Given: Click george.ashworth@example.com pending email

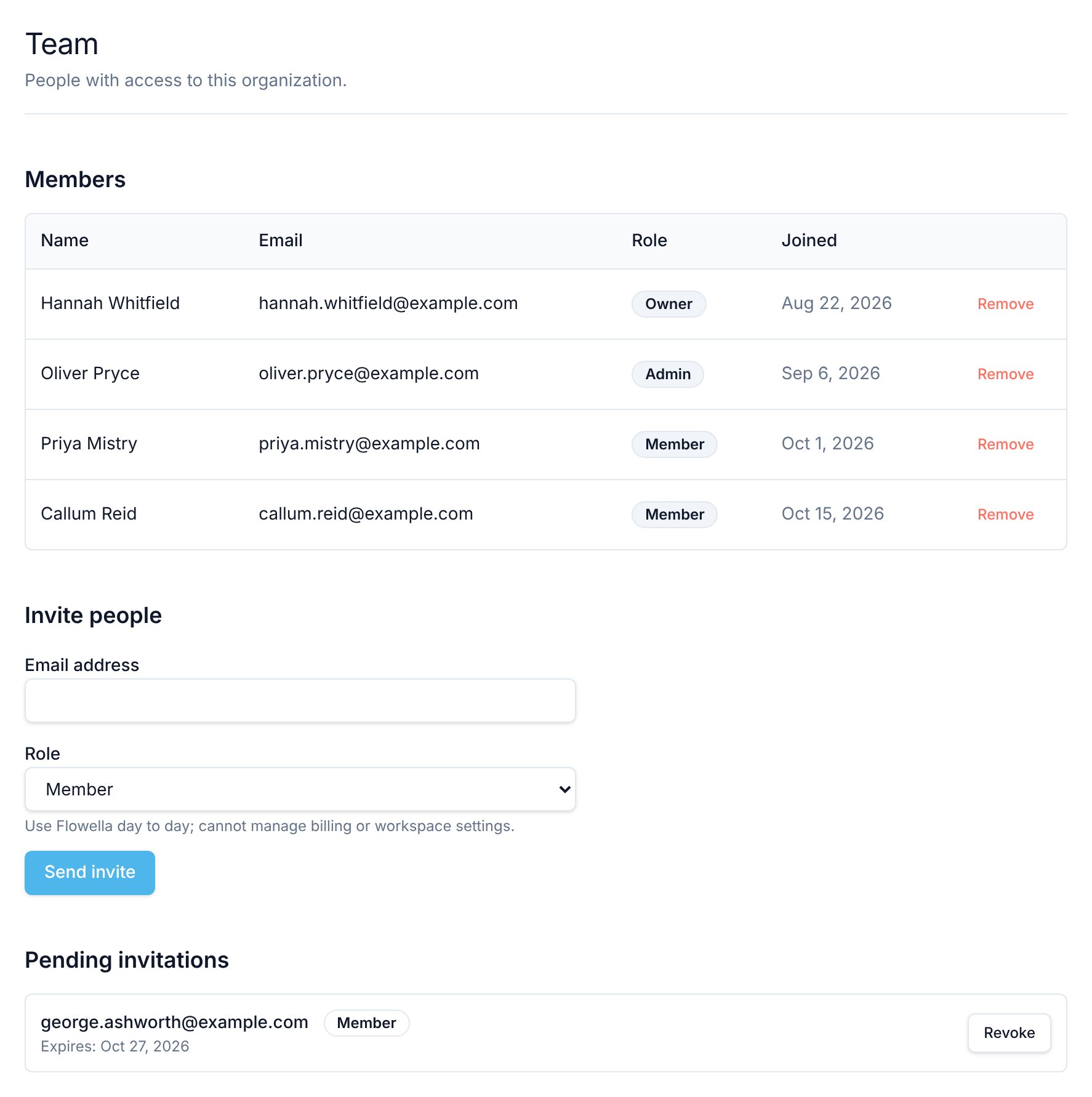Looking at the screenshot, I should [174, 1023].
